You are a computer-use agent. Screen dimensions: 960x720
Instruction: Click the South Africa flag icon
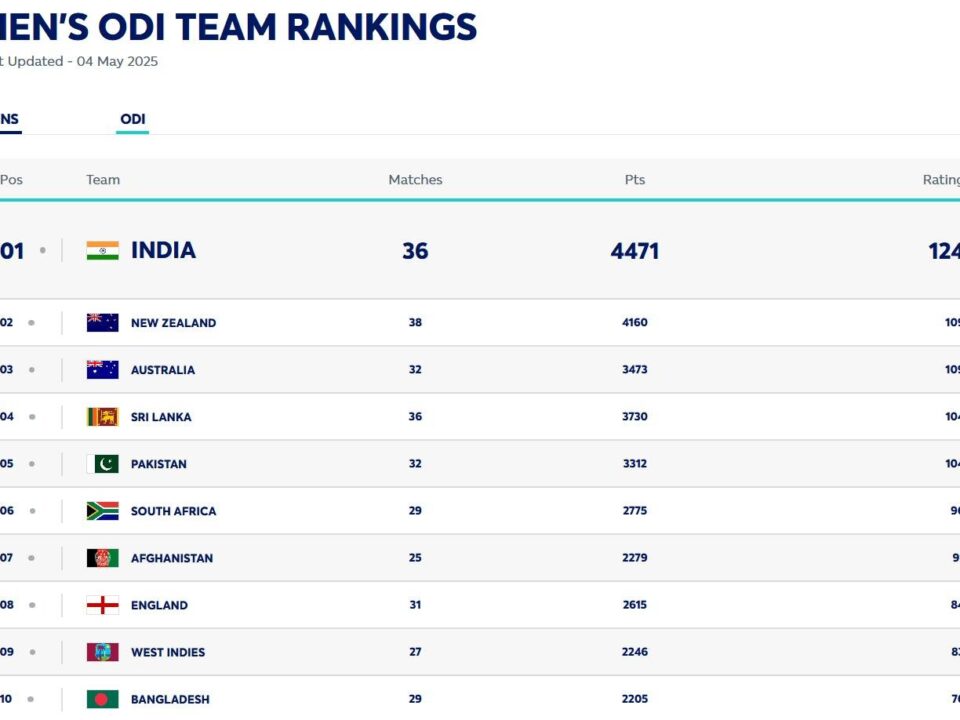coord(102,511)
